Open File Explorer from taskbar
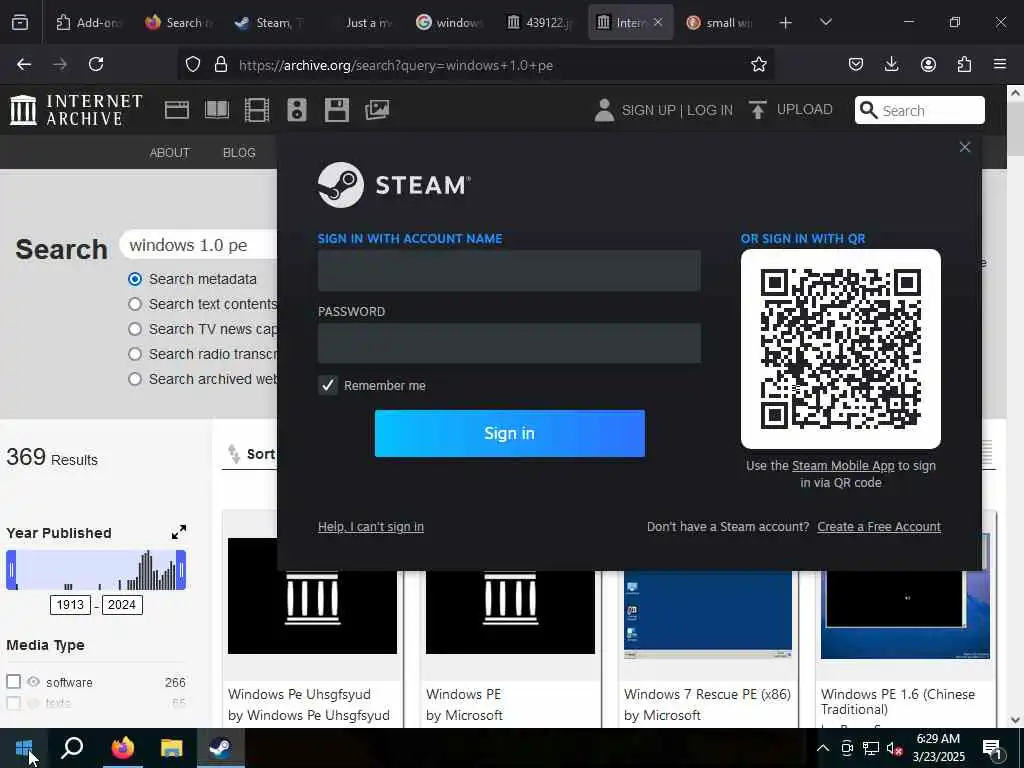The height and width of the screenshot is (768, 1024). (x=172, y=748)
